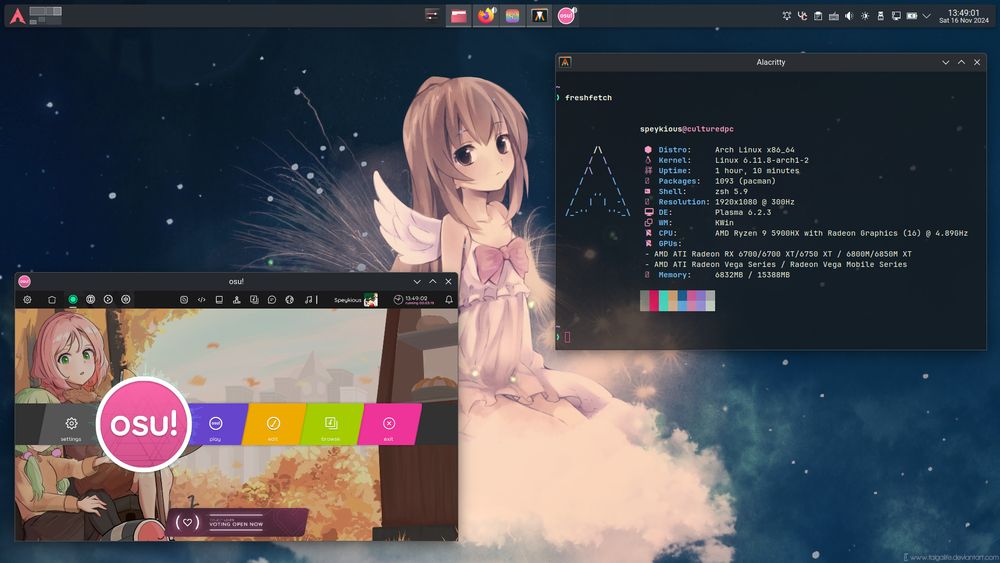Open the clipboard tray icon

(x=818, y=16)
